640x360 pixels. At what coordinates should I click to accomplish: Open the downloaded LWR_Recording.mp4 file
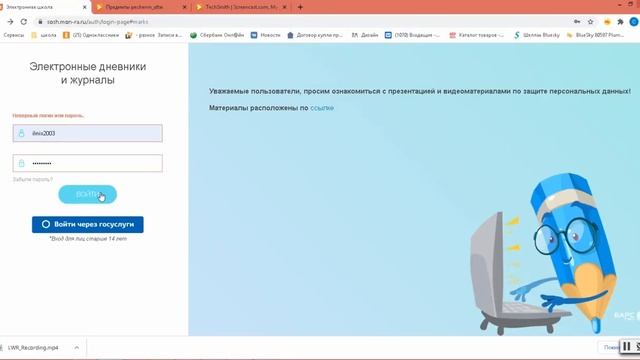[x=32, y=348]
